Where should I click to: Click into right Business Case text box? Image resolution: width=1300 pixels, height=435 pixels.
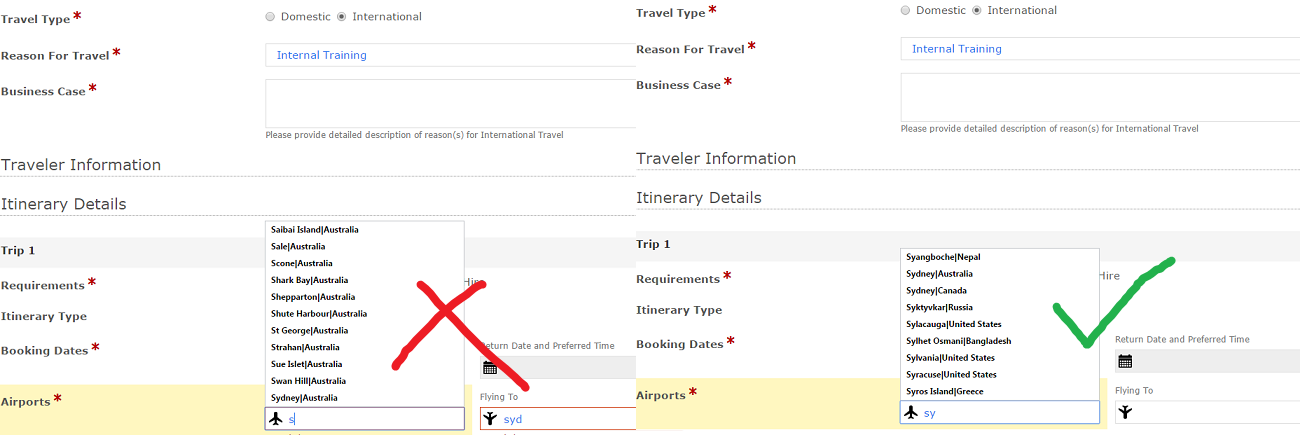click(1100, 97)
